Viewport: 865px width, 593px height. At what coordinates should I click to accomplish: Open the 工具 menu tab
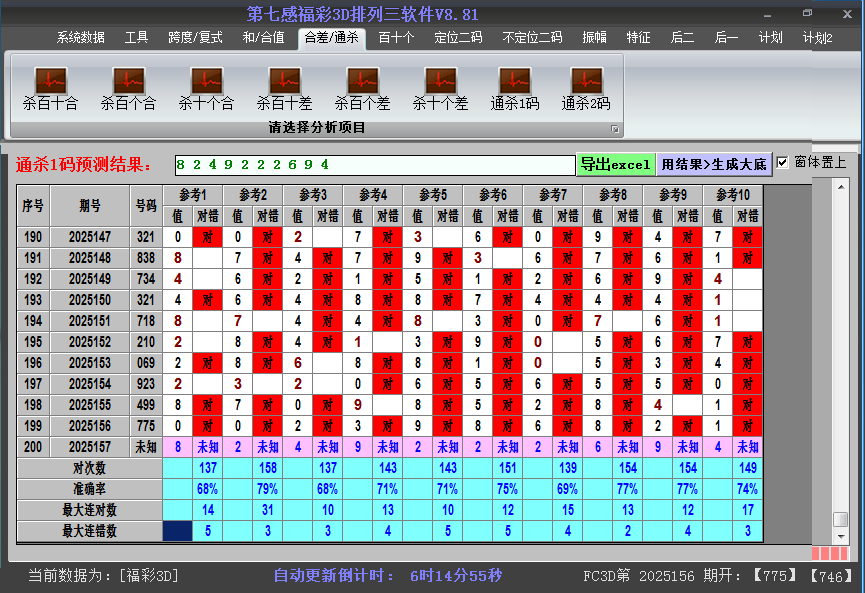pos(136,38)
